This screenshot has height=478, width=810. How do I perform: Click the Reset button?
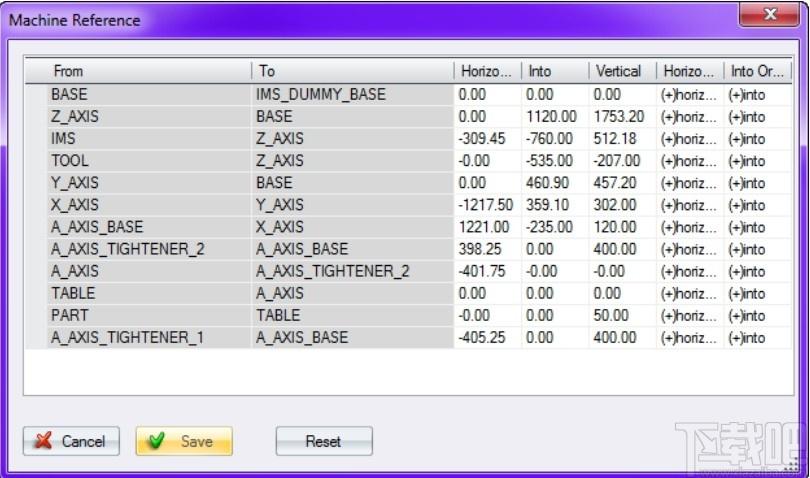324,441
